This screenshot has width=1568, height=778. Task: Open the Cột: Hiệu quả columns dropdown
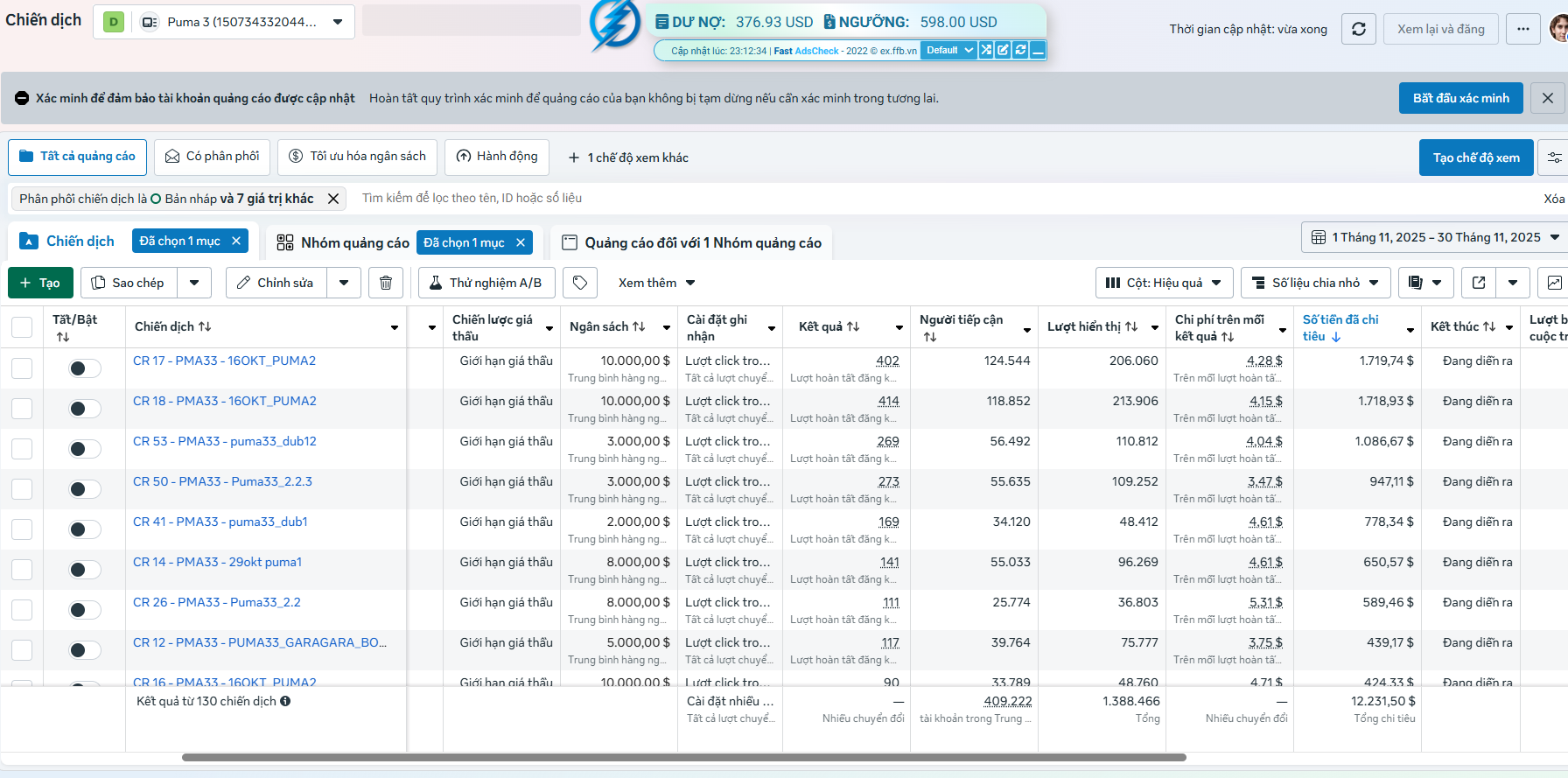coord(1165,283)
